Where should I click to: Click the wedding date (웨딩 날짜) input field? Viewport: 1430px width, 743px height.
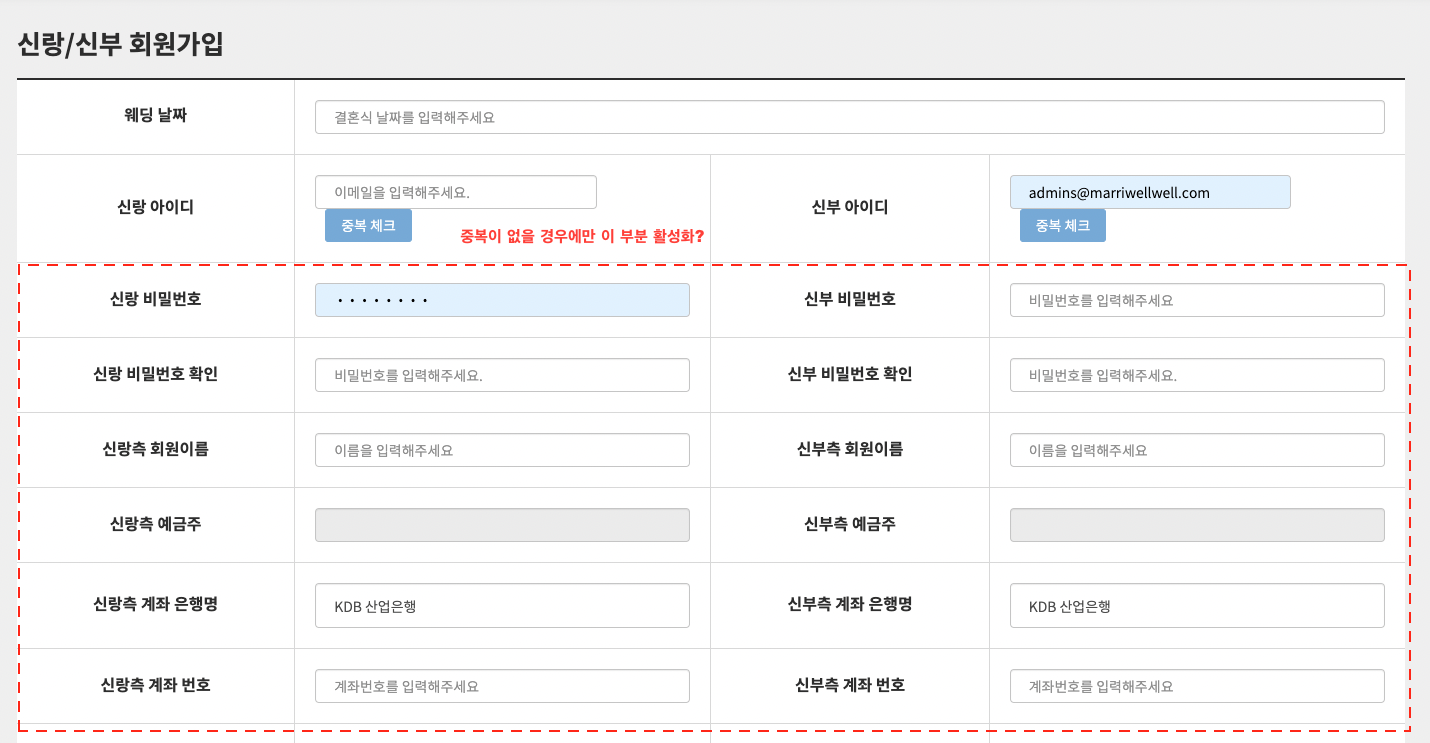(x=849, y=117)
